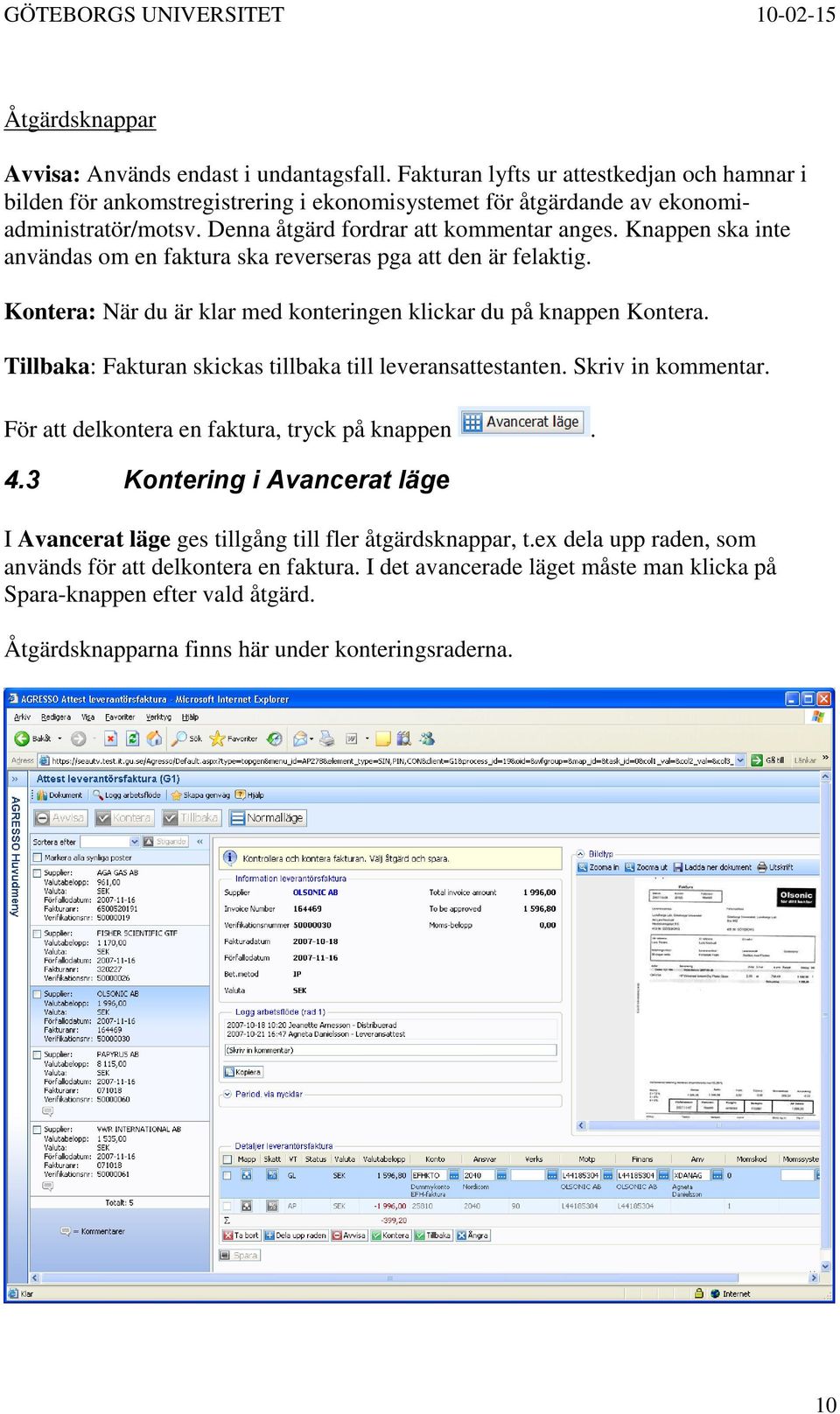Open Hjälp in Agresso toolbar
The height and width of the screenshot is (1414, 840).
[249, 795]
